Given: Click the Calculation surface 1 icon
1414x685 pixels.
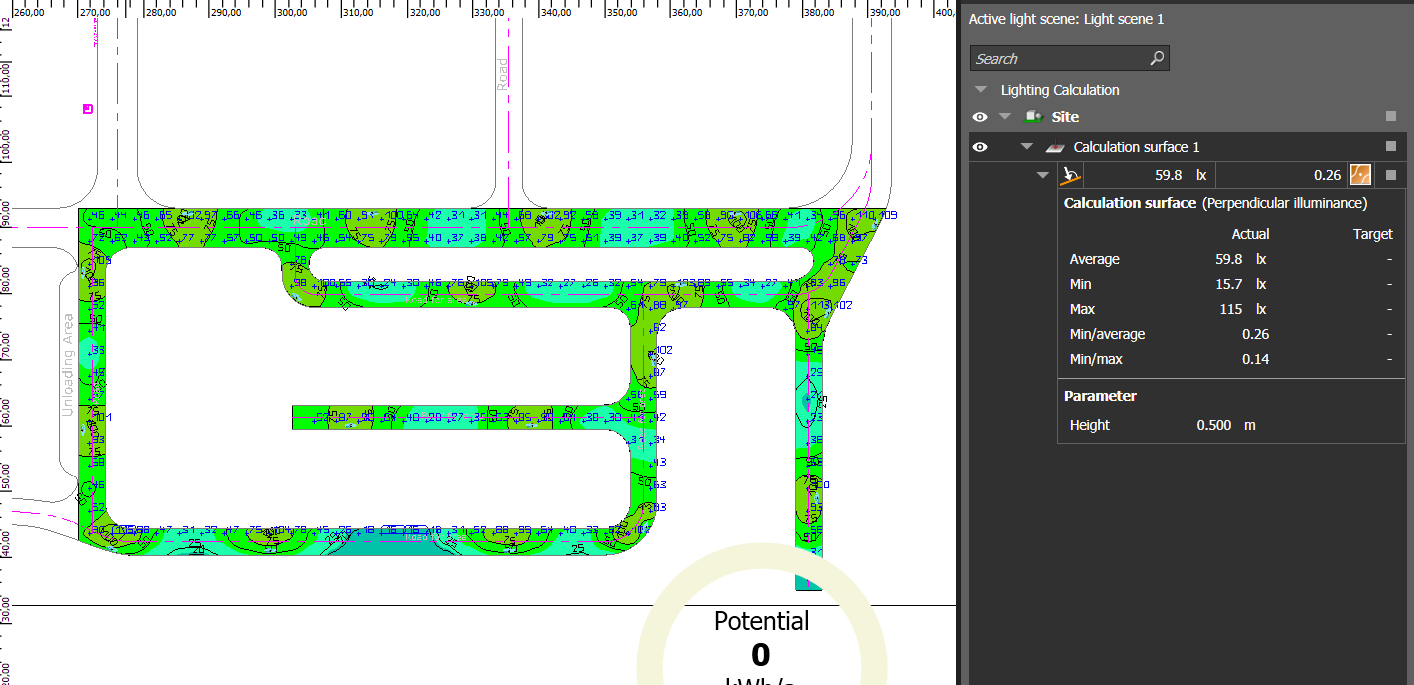Looking at the screenshot, I should [1054, 147].
